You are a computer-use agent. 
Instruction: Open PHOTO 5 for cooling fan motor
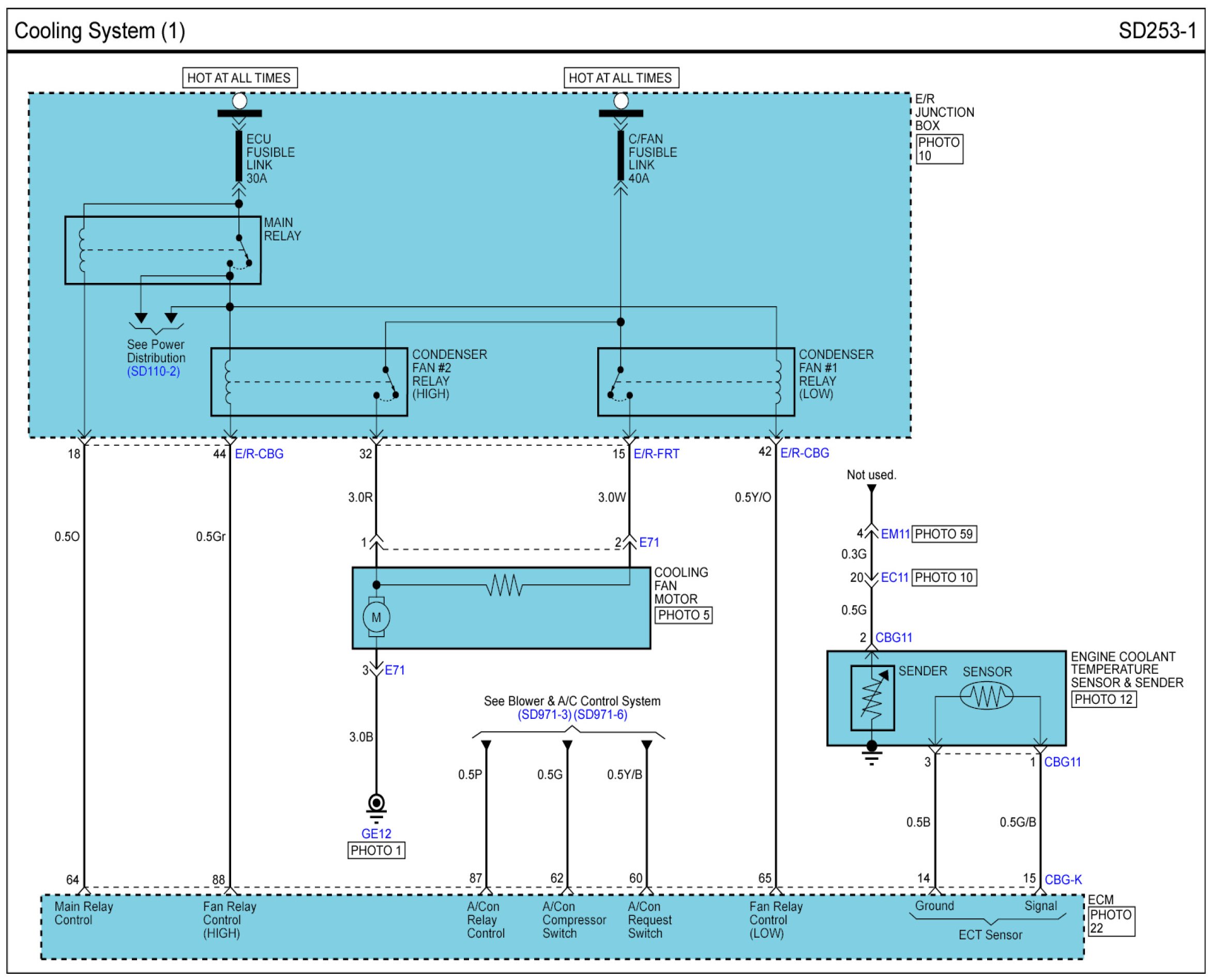[x=683, y=615]
